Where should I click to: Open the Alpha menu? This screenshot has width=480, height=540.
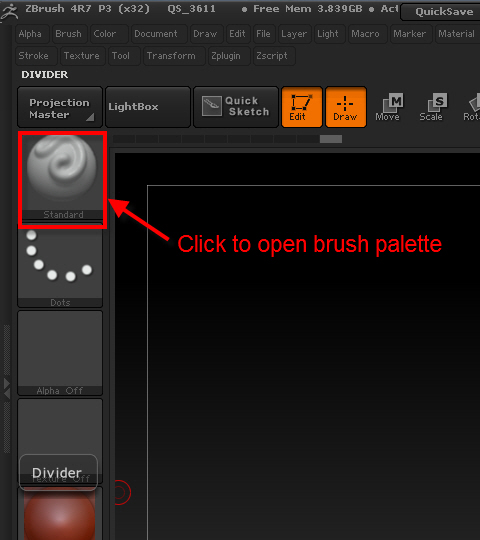click(x=32, y=34)
